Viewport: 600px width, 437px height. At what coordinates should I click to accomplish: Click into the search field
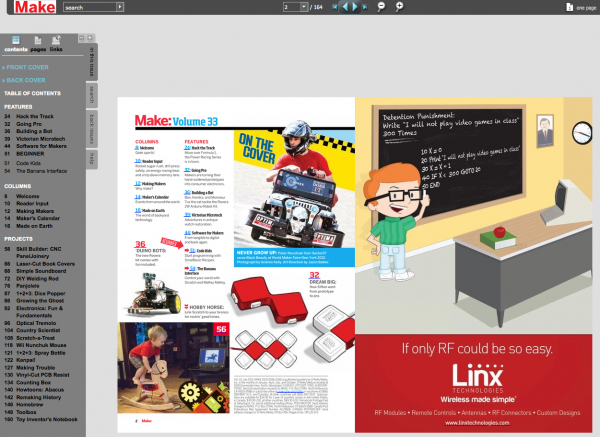pyautogui.click(x=90, y=7)
